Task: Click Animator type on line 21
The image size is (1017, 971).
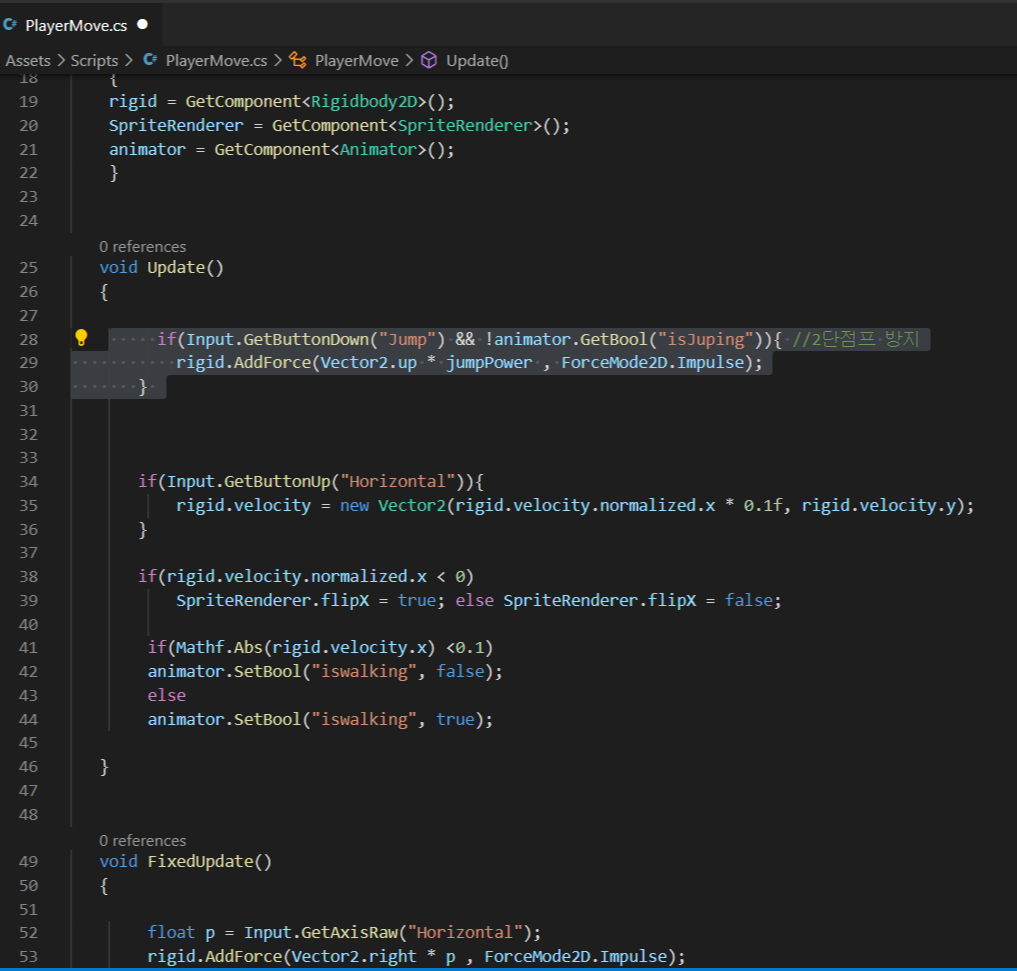Action: (378, 150)
